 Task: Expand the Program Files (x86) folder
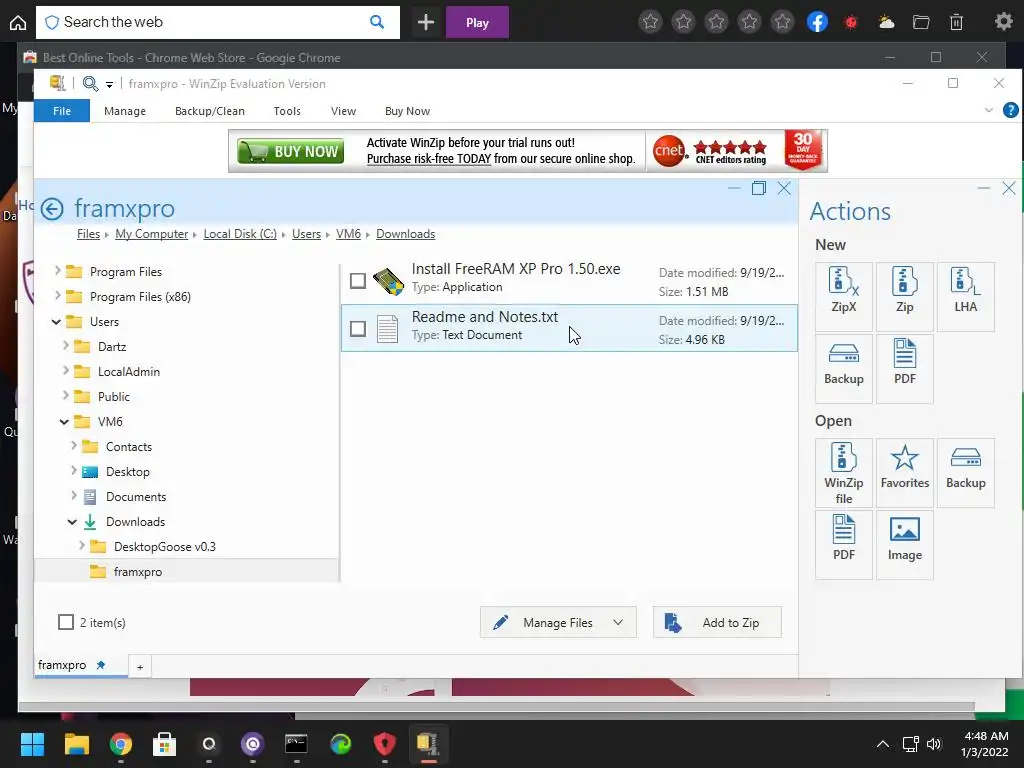[57, 295]
